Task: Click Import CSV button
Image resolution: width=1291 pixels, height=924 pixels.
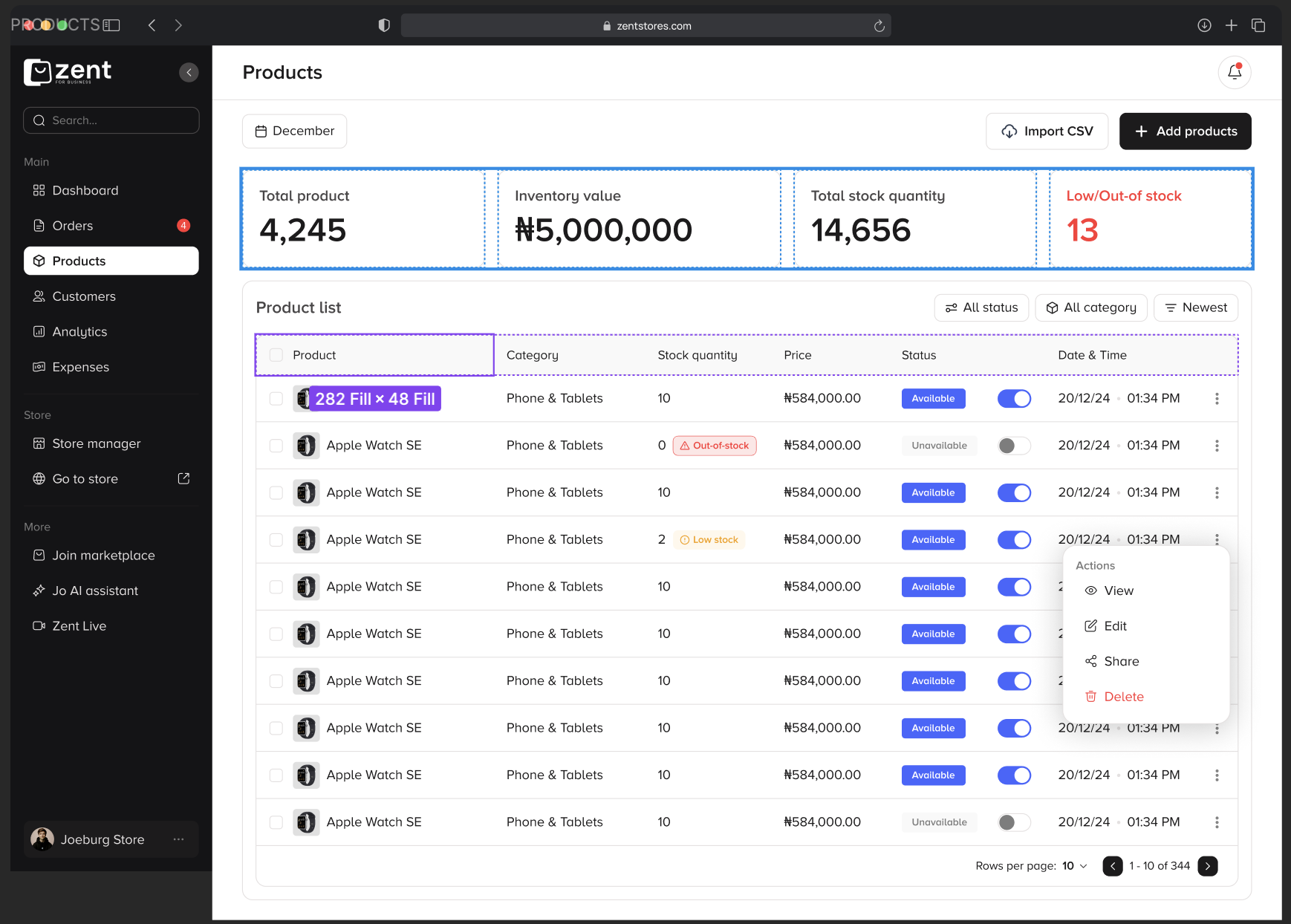Action: pos(1047,131)
